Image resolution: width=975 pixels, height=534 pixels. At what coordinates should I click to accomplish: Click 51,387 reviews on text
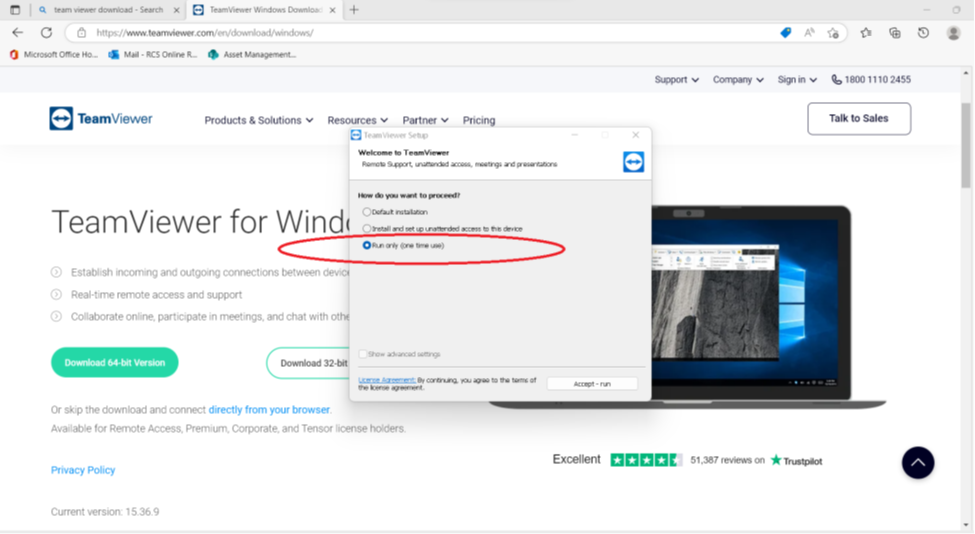coord(728,461)
